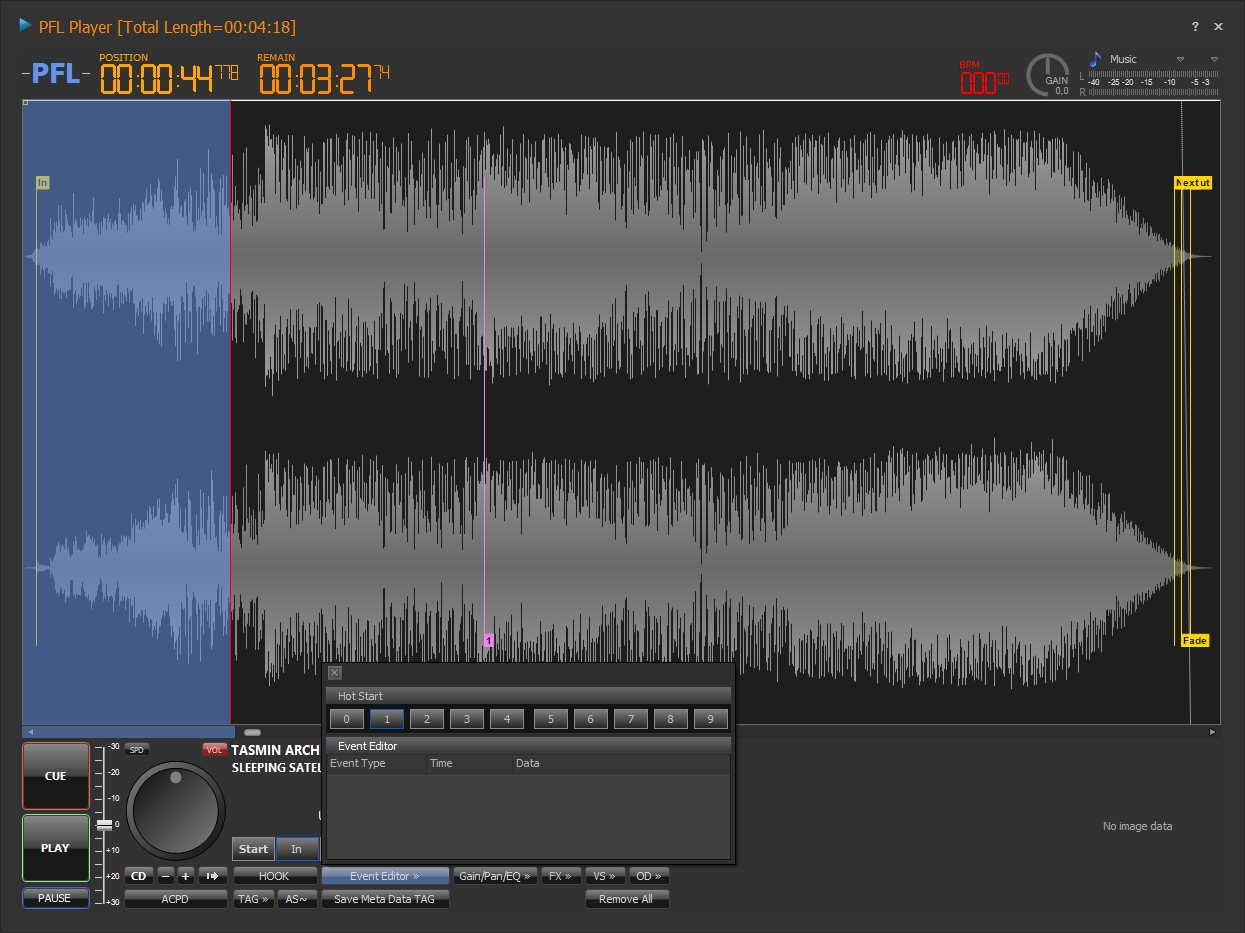The width and height of the screenshot is (1245, 933).
Task: Click the SLEEPING SATEL song title text
Action: click(276, 768)
